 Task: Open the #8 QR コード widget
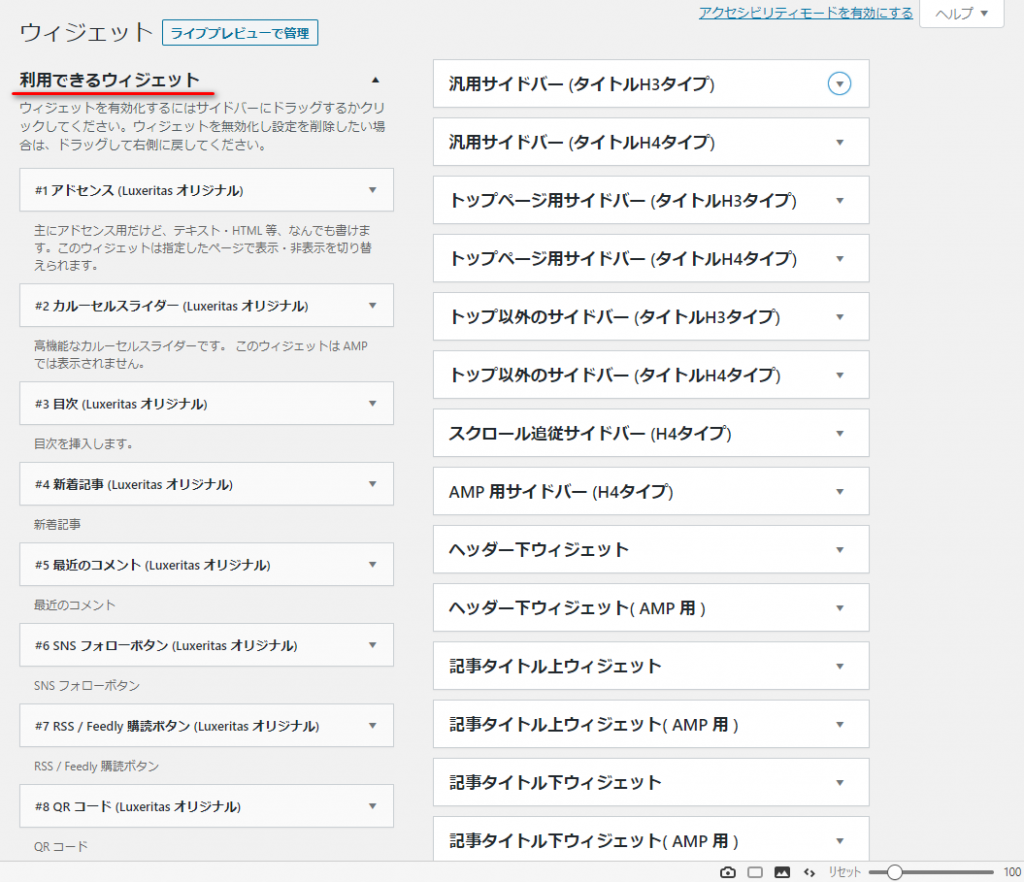372,806
